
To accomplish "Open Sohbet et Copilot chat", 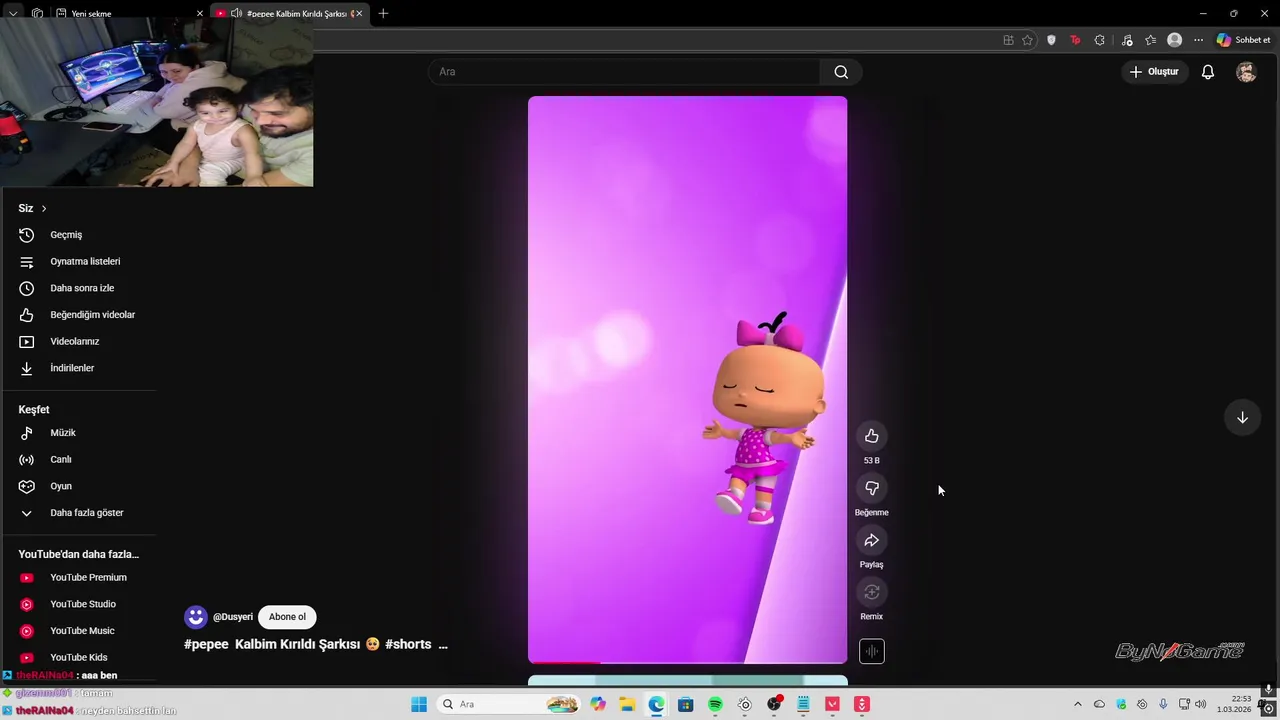I will tap(1242, 40).
